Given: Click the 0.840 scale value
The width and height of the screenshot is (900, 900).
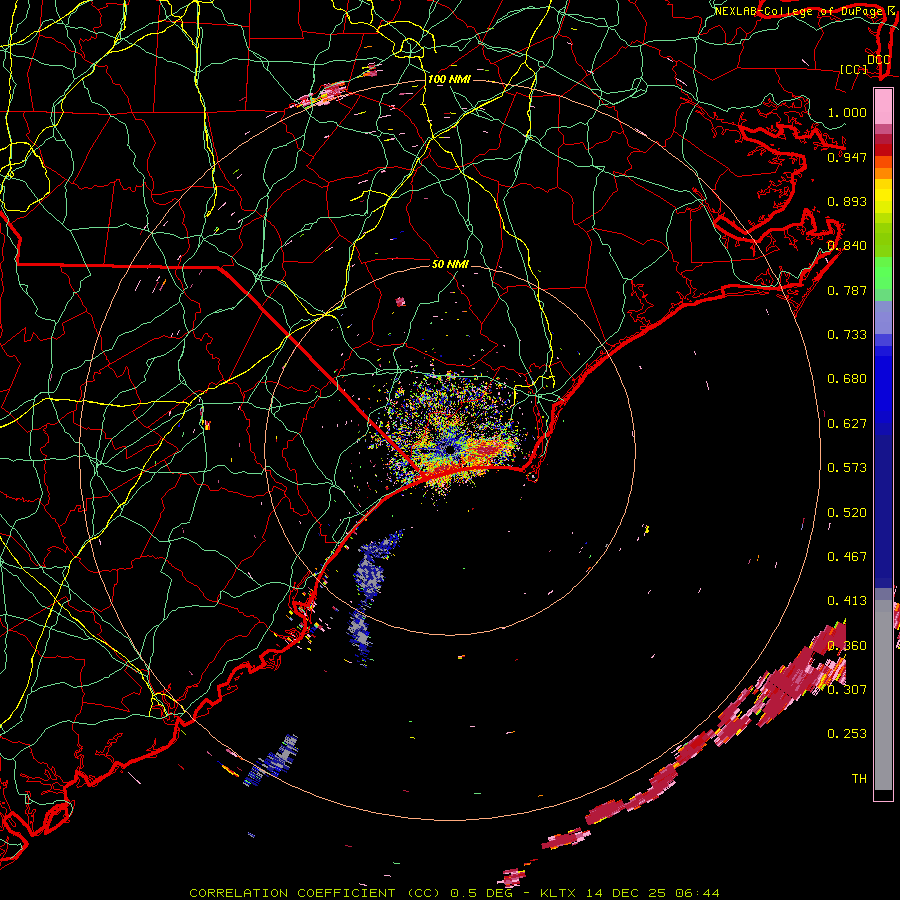Looking at the screenshot, I should point(847,246).
